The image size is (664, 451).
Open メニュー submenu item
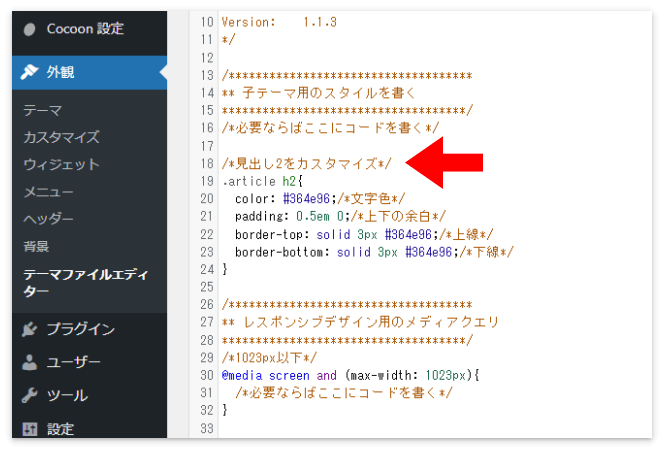(x=48, y=192)
